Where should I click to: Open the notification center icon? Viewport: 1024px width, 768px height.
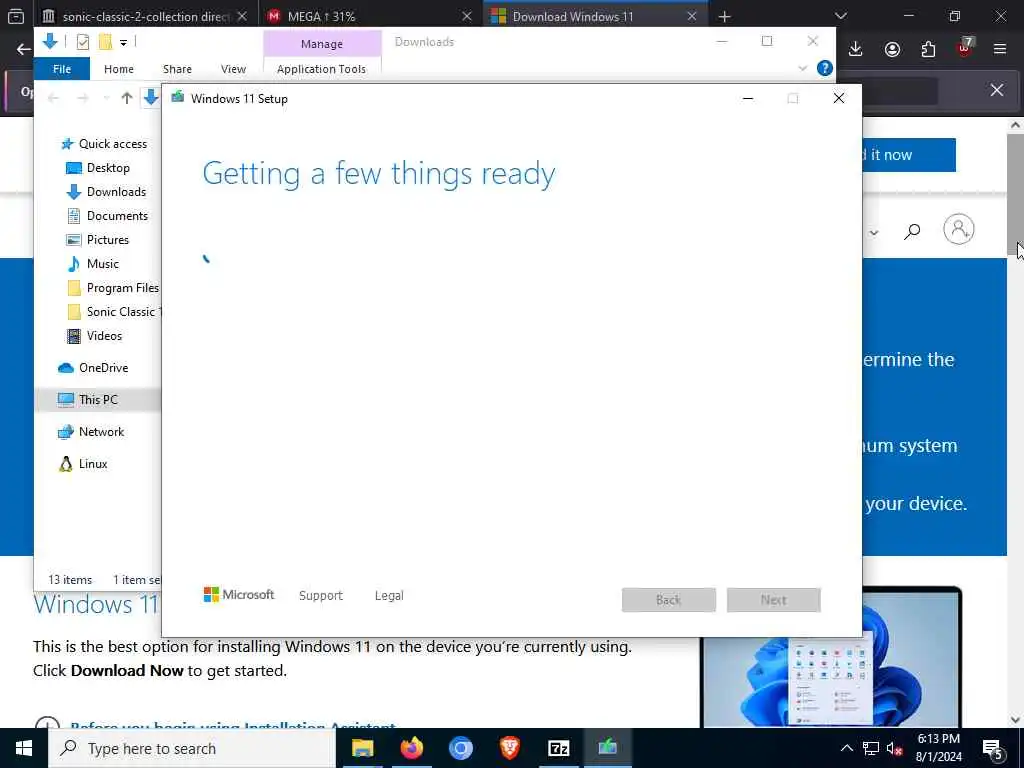[x=993, y=749]
